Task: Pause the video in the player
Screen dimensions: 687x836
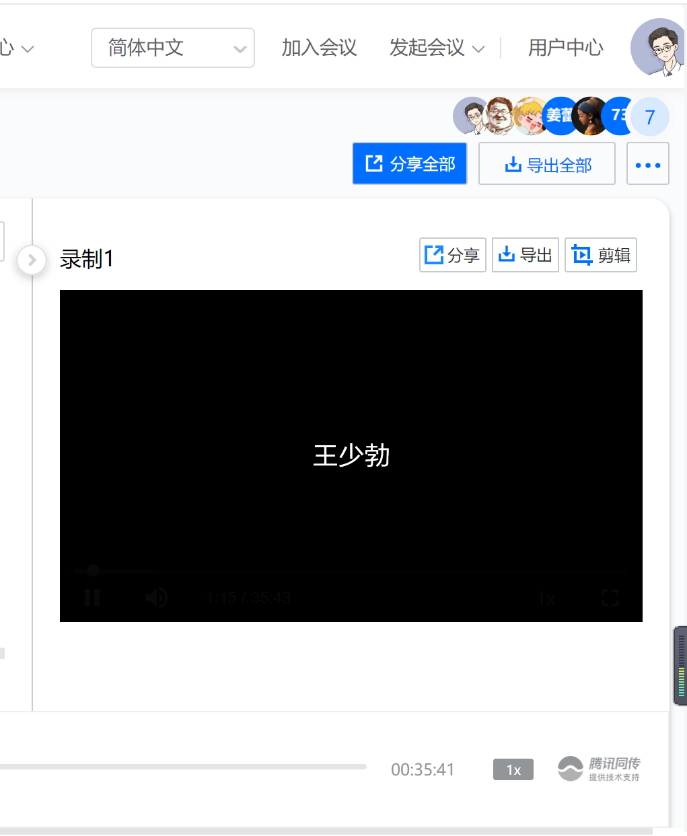Action: (x=92, y=598)
